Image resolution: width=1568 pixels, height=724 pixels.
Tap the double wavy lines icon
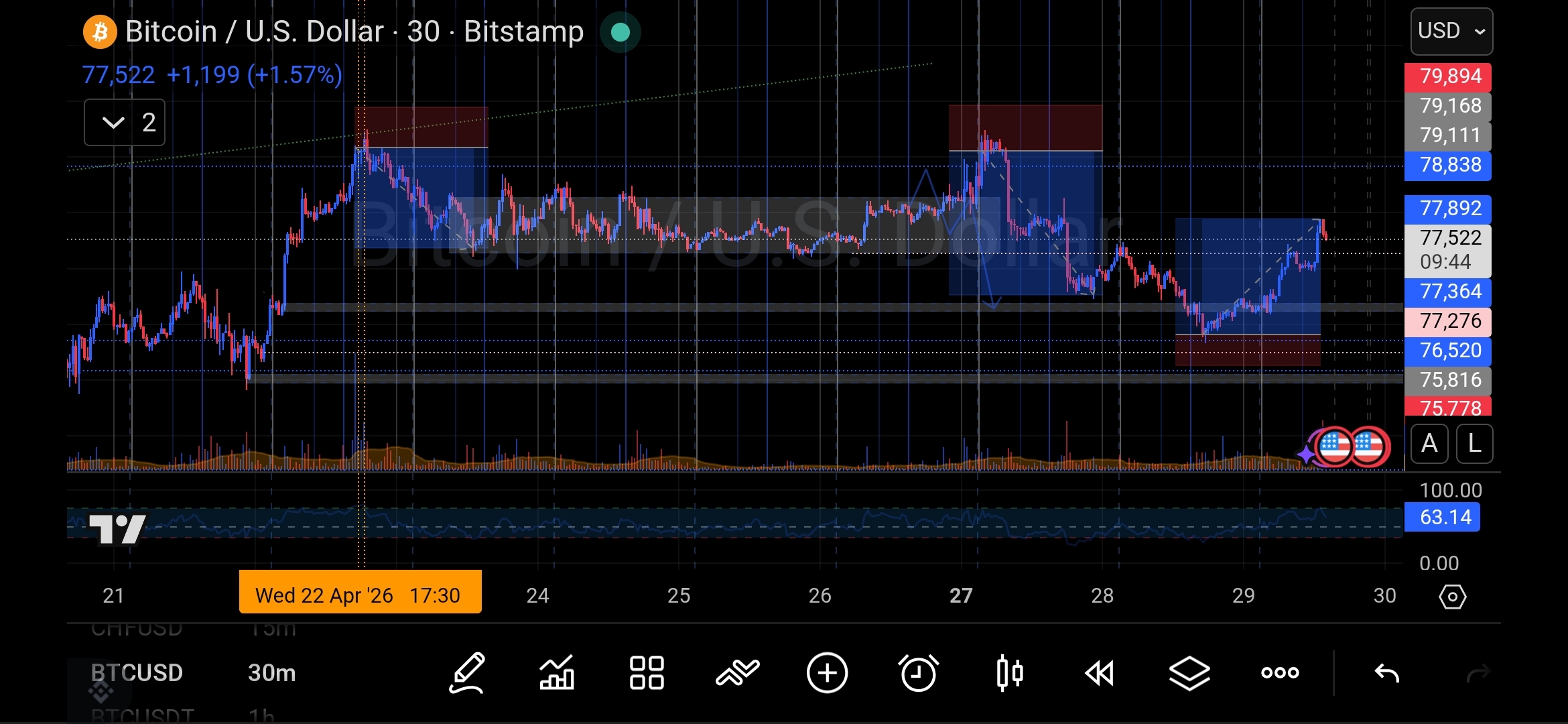point(738,672)
